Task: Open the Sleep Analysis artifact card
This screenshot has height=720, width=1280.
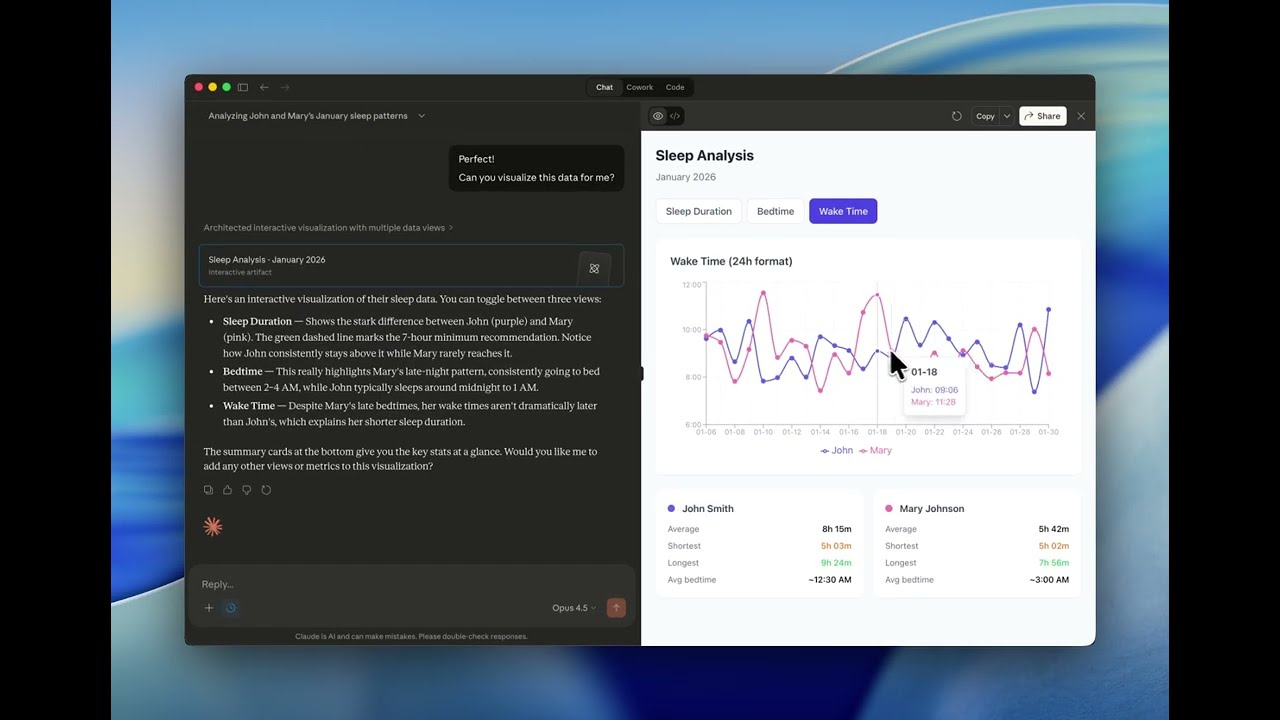Action: [411, 265]
